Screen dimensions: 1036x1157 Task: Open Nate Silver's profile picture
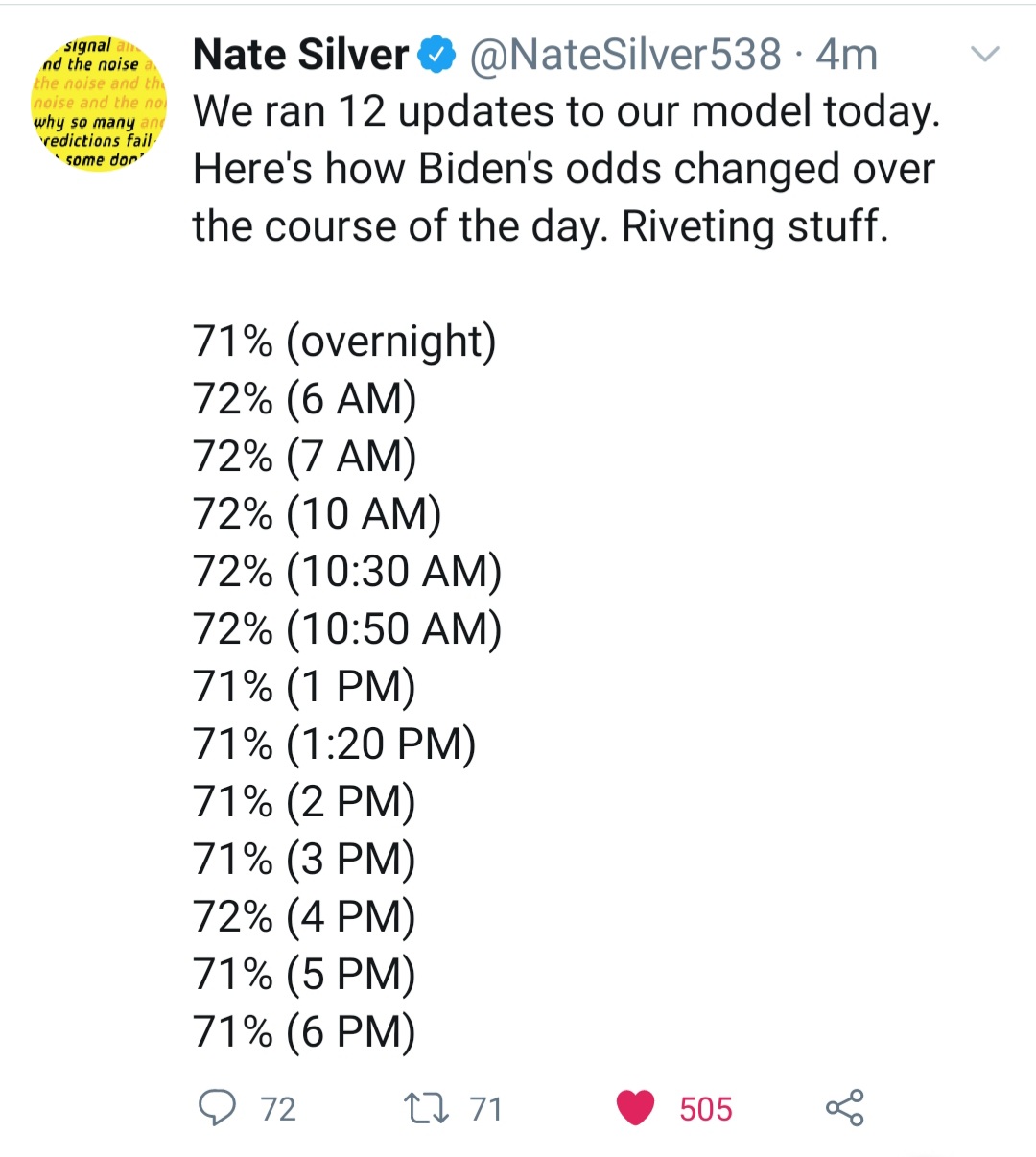click(x=100, y=104)
